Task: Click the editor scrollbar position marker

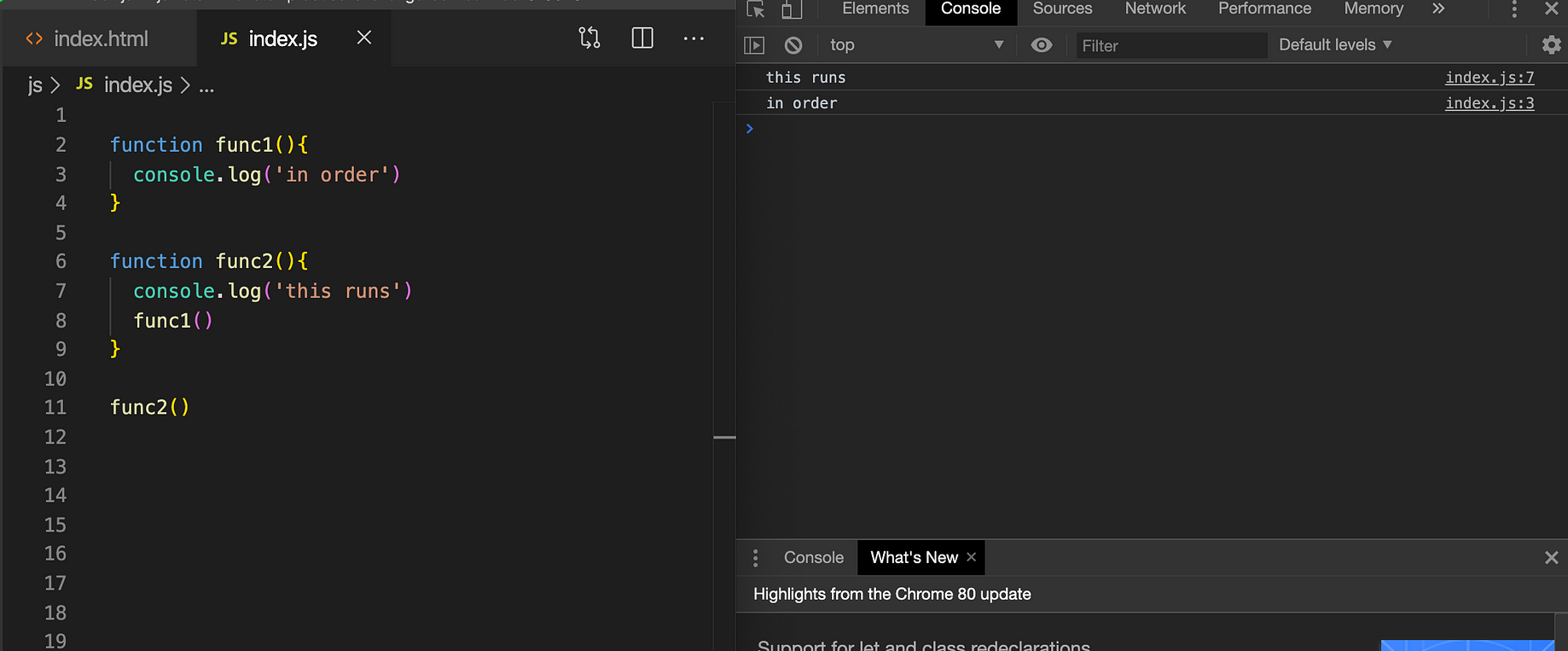Action: (724, 438)
